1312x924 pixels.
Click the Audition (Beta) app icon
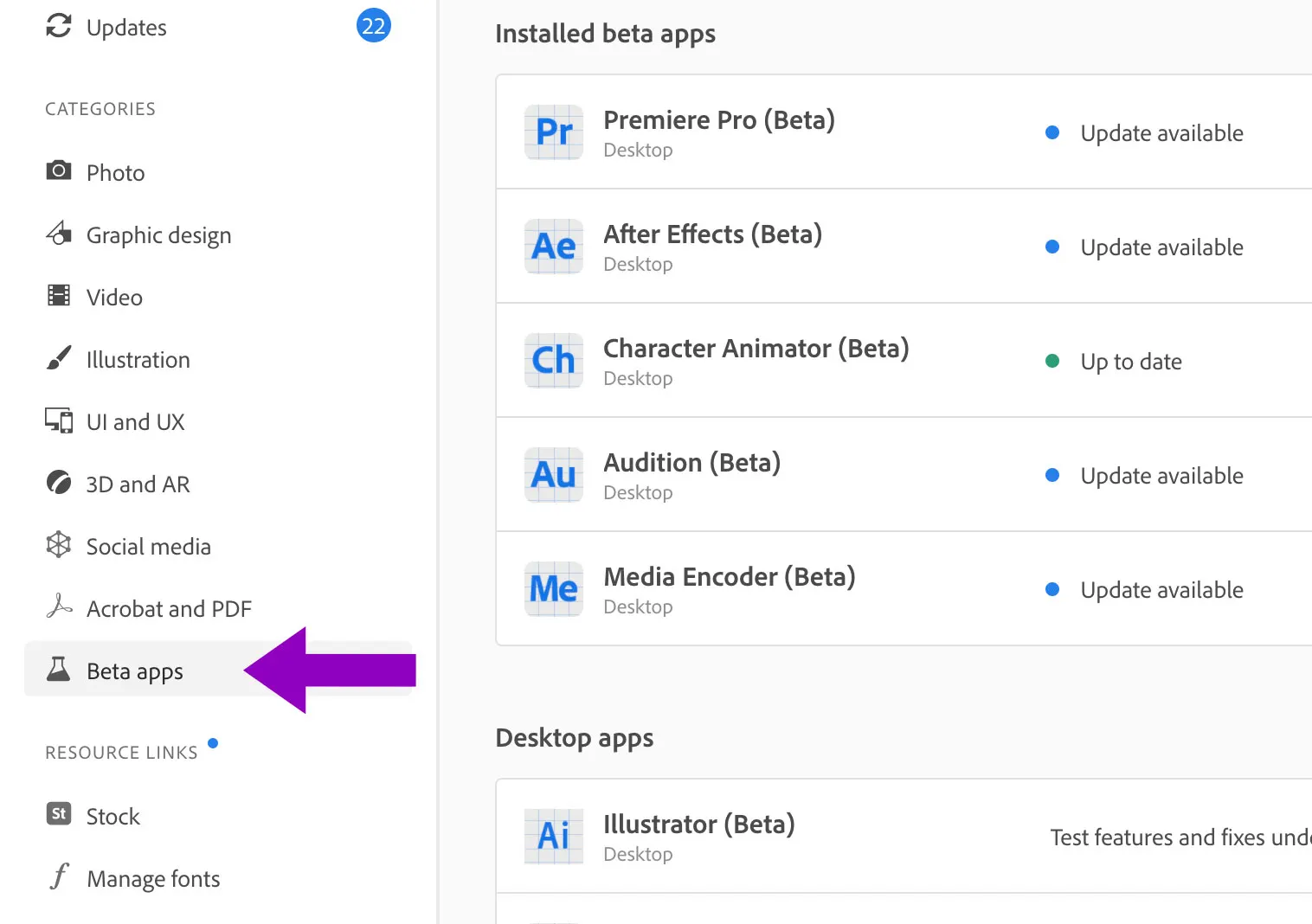pyautogui.click(x=554, y=475)
